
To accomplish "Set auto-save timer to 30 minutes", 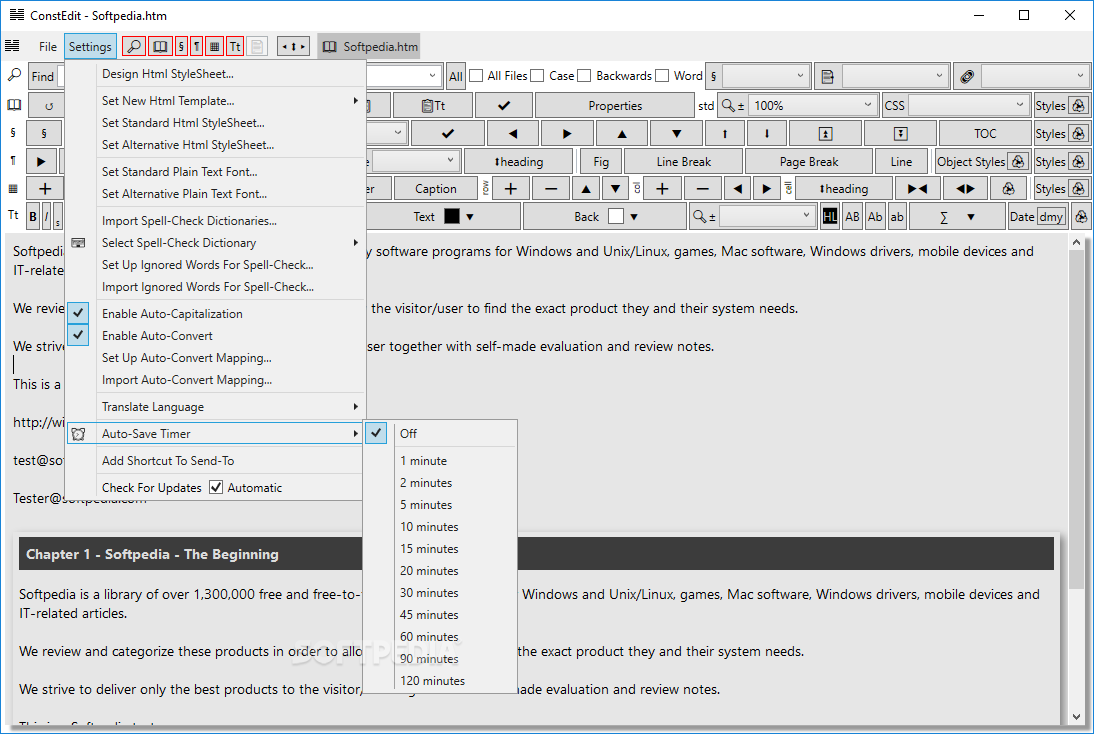I will point(441,592).
